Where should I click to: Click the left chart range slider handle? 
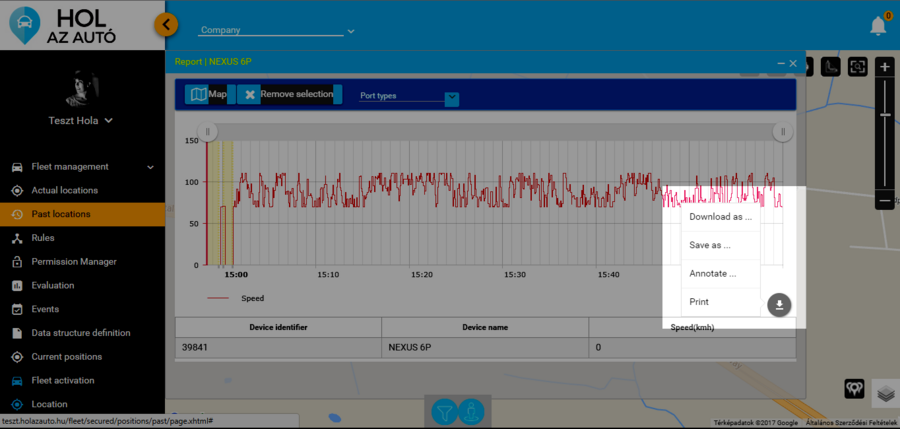[208, 131]
